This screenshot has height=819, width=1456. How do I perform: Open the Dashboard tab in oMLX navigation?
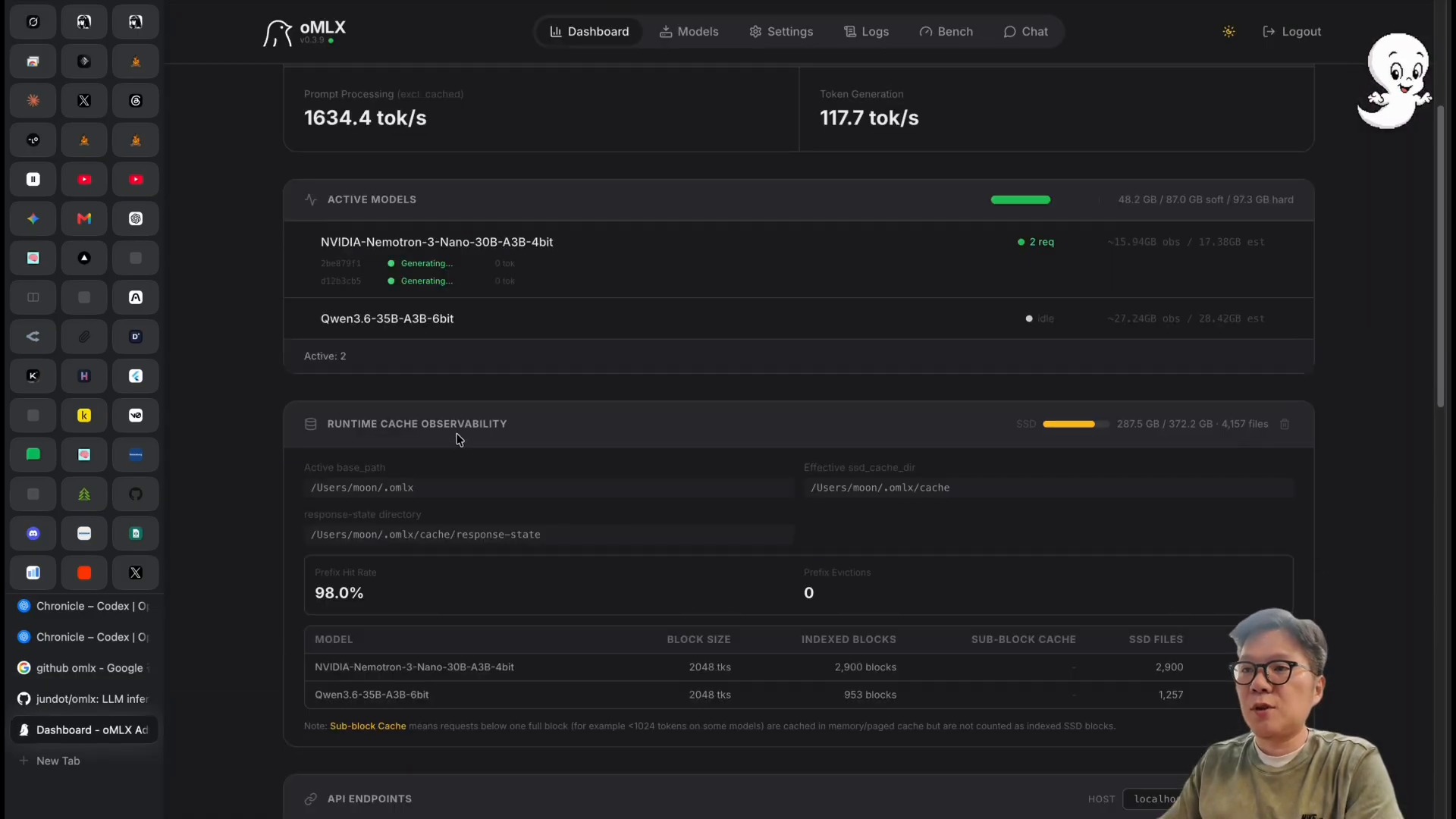point(589,32)
